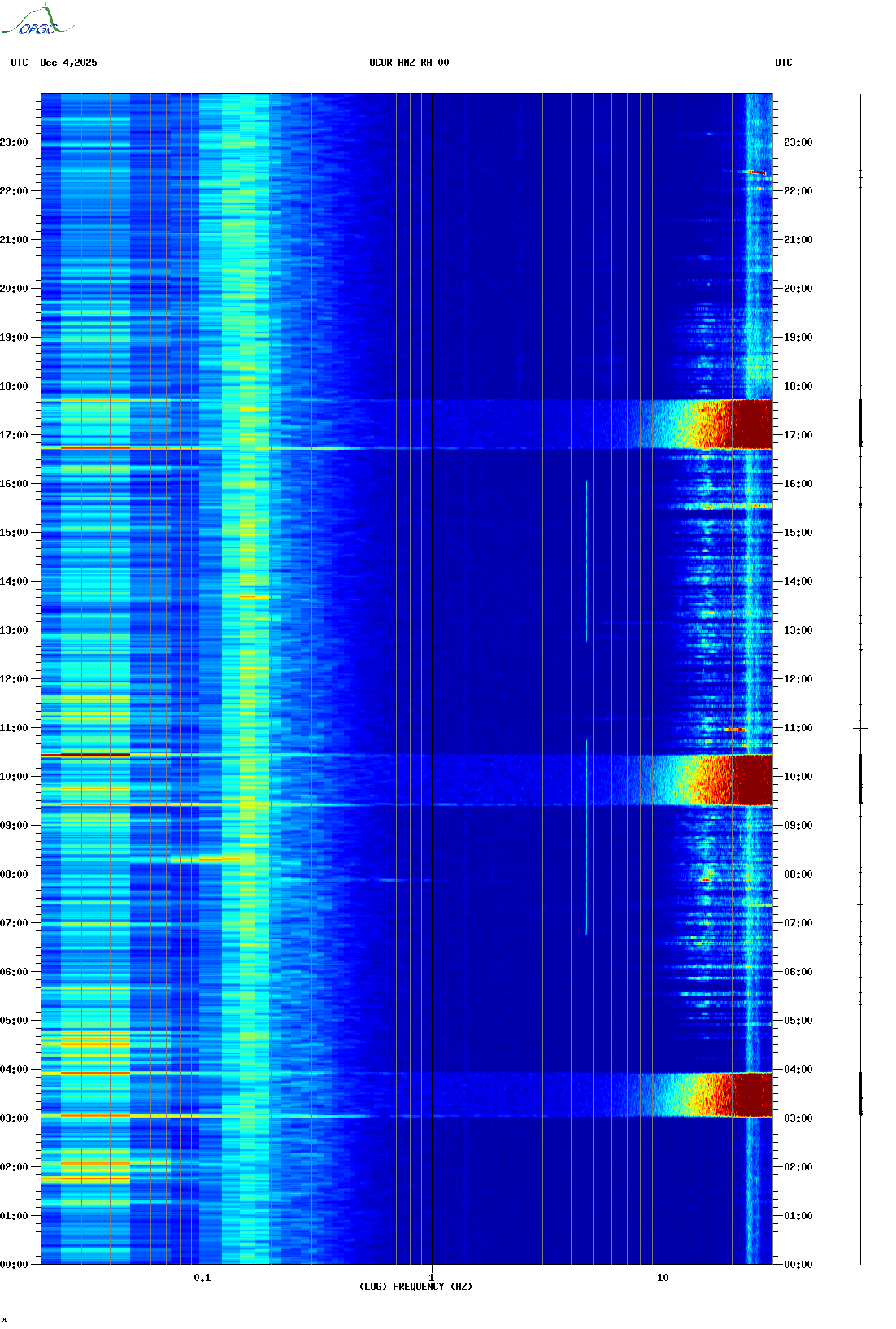Click the cross marker on seismogram trace at 11:00
Image resolution: width=896 pixels, height=1329 pixels.
point(860,729)
